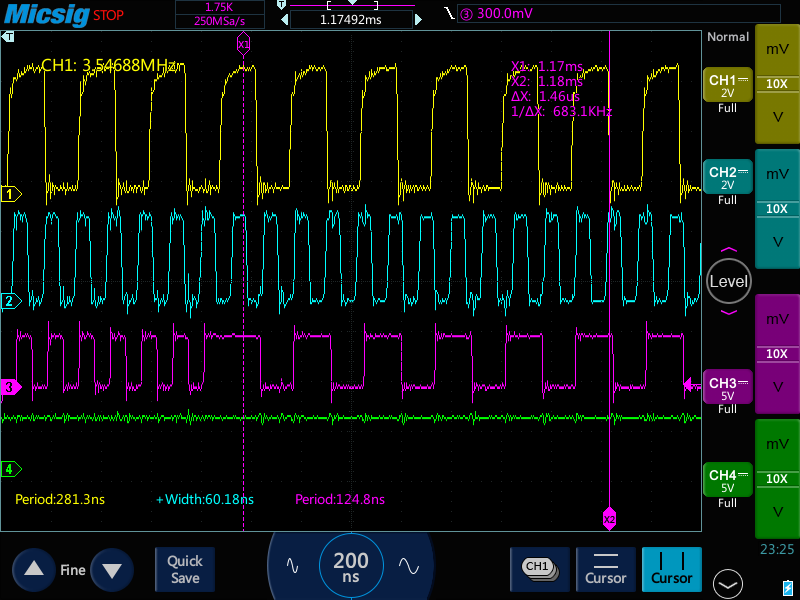Tap the 200 ns timebase button
This screenshot has height=600, width=800.
point(350,566)
